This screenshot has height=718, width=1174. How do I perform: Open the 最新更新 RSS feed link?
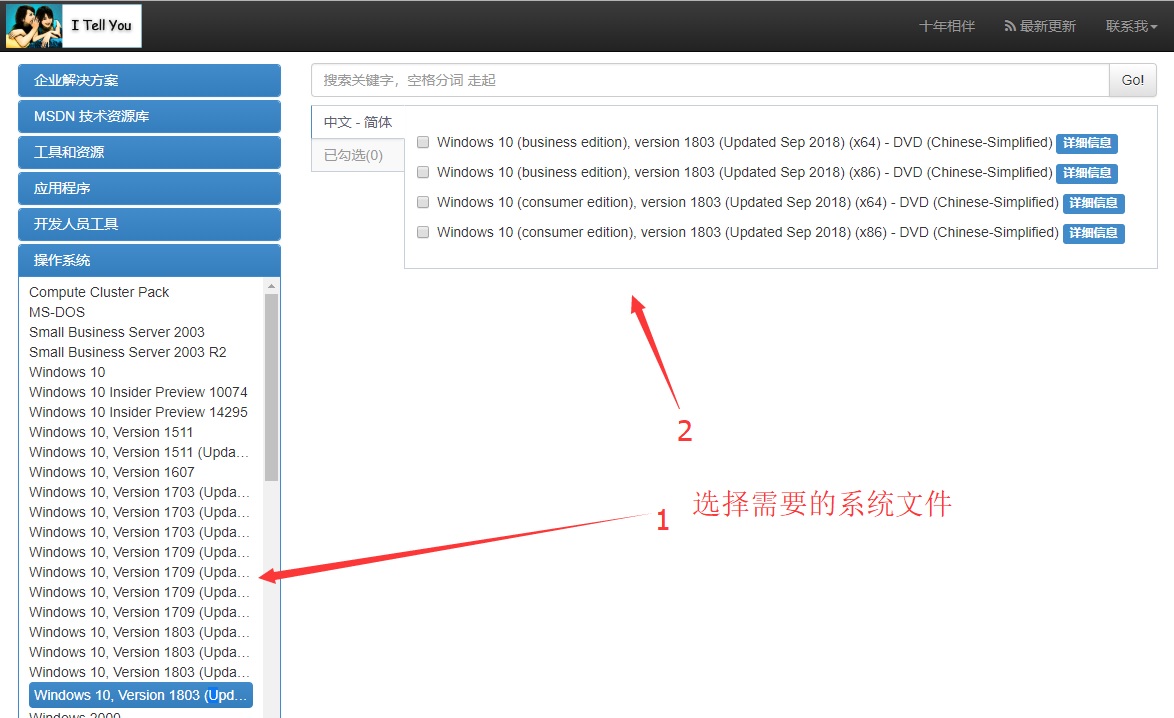click(x=1040, y=26)
